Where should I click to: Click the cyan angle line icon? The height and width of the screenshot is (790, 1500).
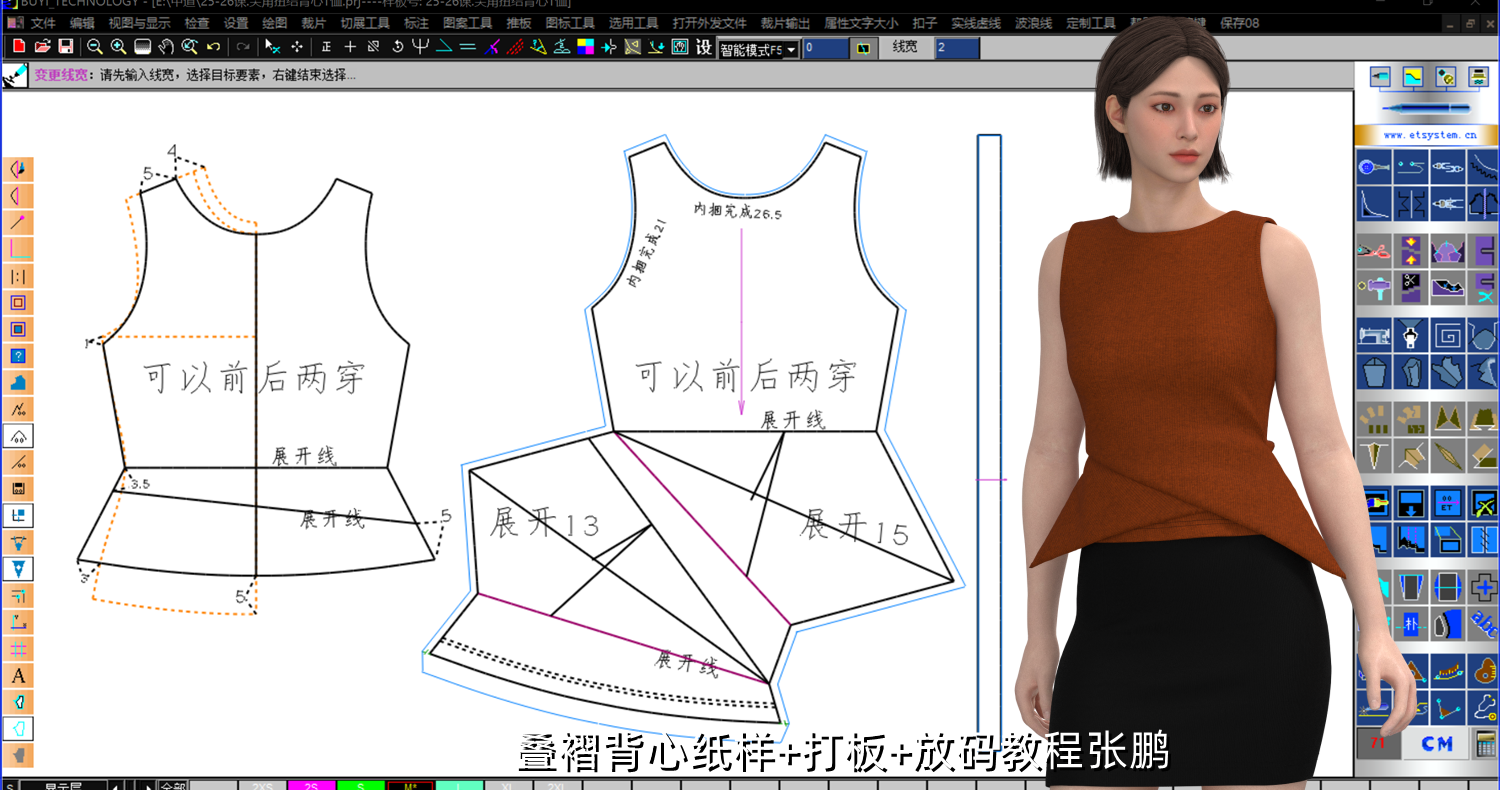444,46
